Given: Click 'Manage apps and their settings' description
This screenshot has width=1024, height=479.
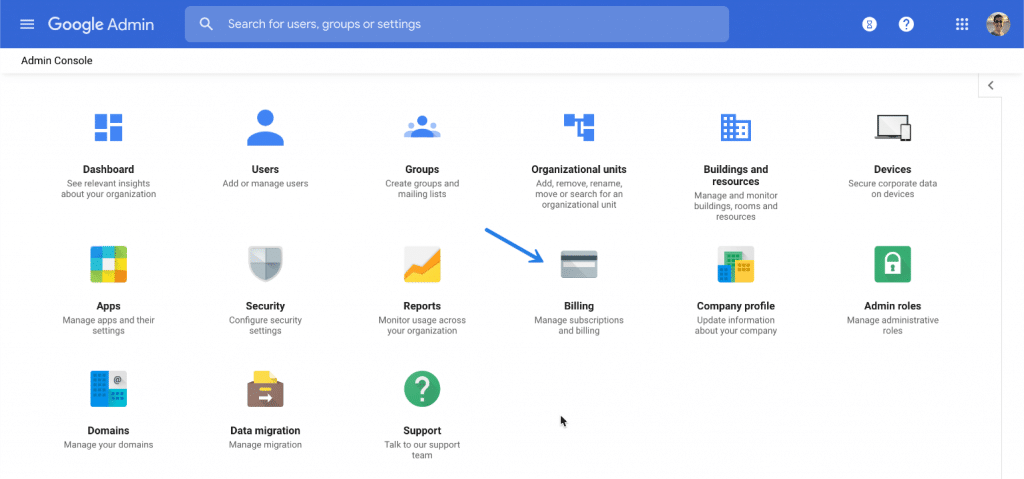Looking at the screenshot, I should tap(108, 325).
